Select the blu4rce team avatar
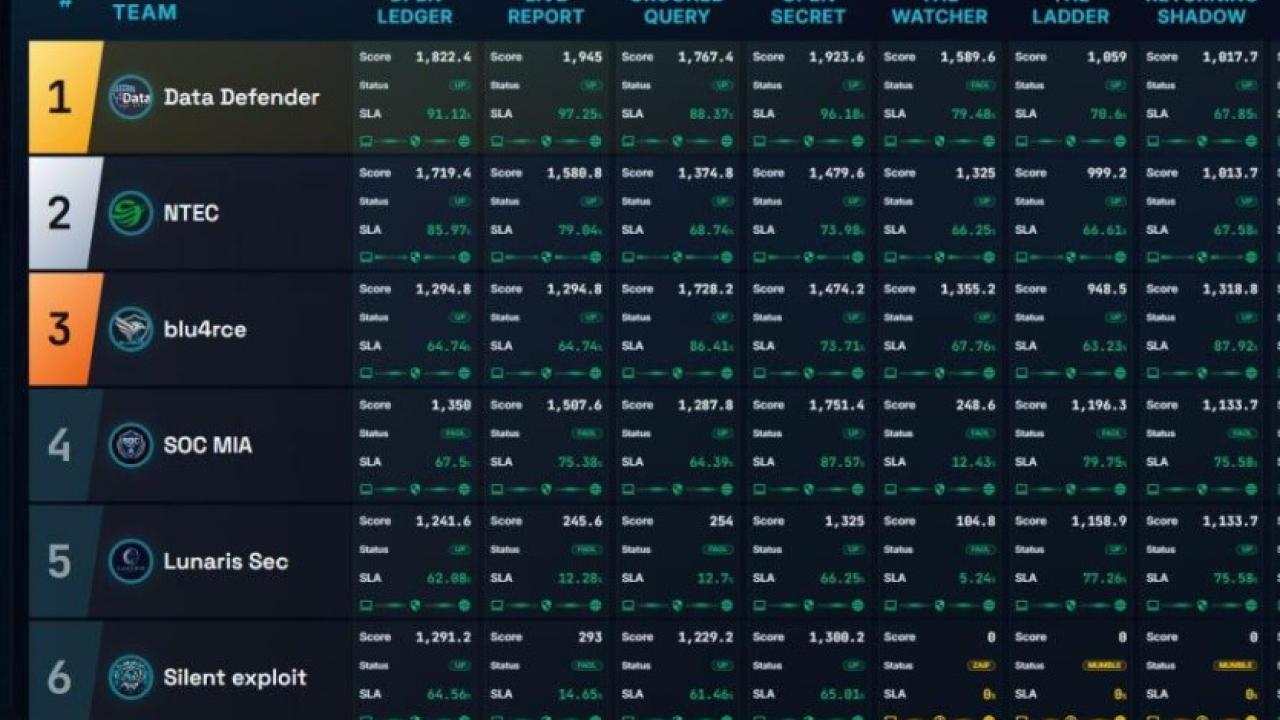The height and width of the screenshot is (720, 1280). click(131, 329)
